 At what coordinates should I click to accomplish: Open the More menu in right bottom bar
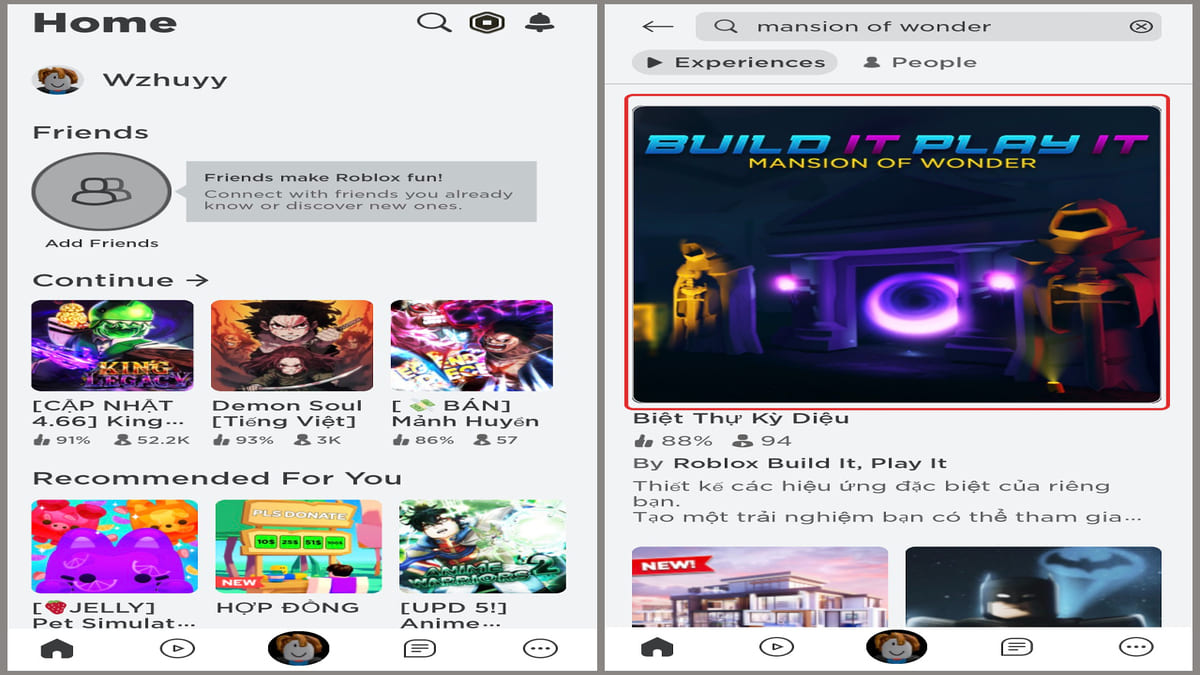pyautogui.click(x=1135, y=648)
